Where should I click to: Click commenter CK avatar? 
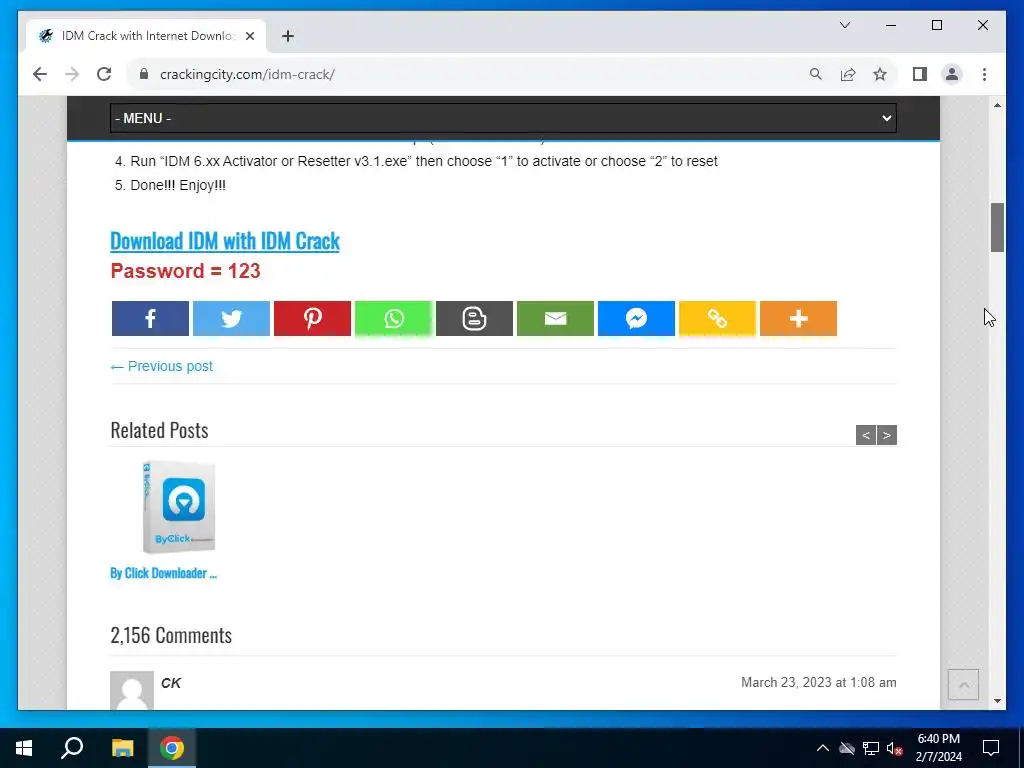[132, 690]
